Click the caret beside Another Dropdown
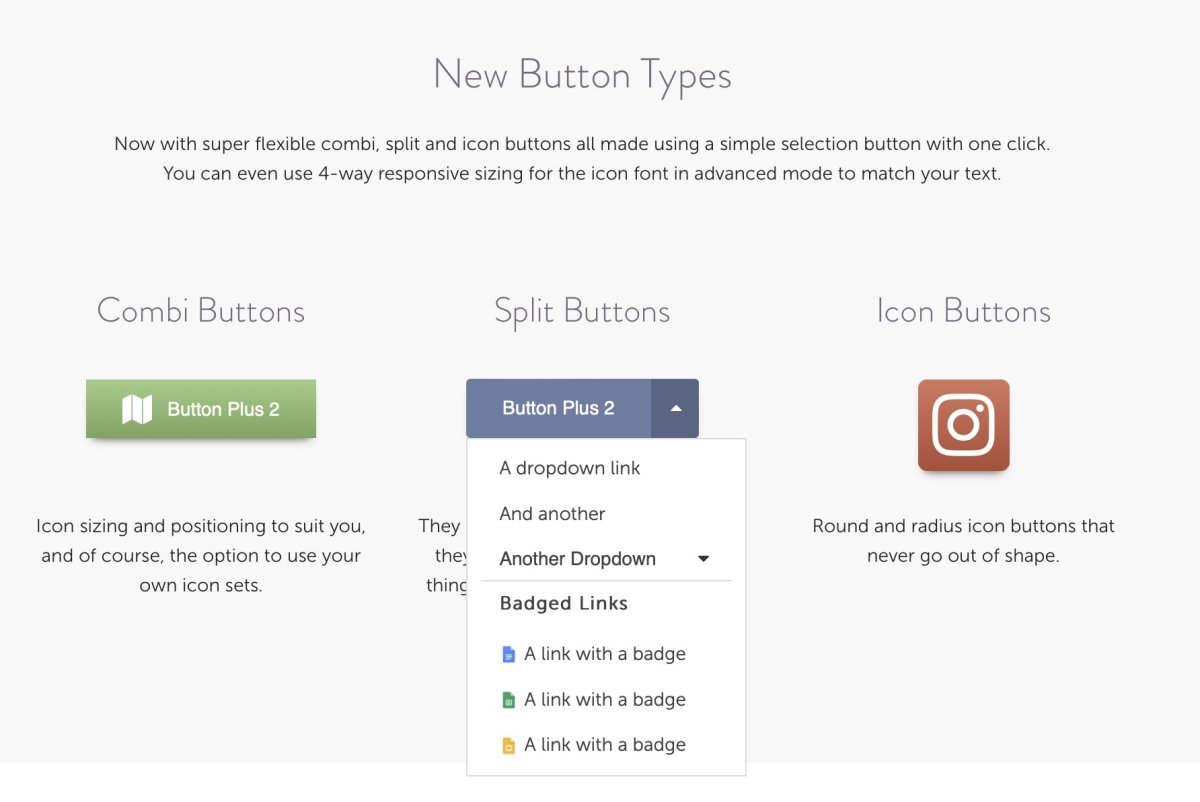The height and width of the screenshot is (802, 1200). point(703,559)
